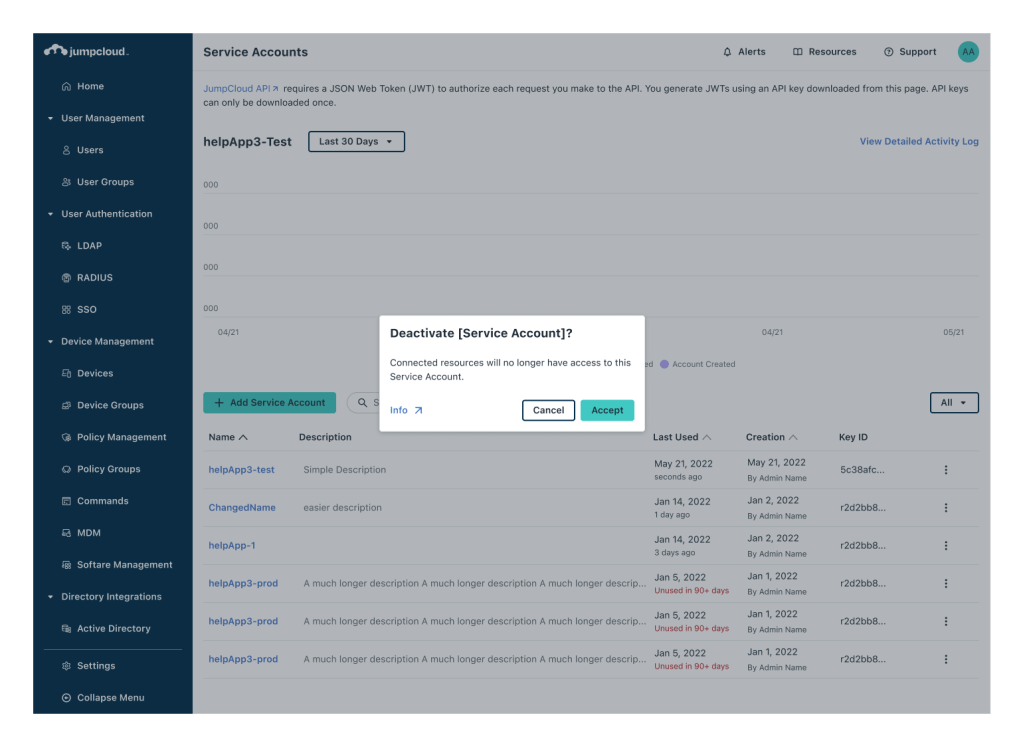
Task: Click View Detailed Activity Log link
Action: (x=918, y=142)
